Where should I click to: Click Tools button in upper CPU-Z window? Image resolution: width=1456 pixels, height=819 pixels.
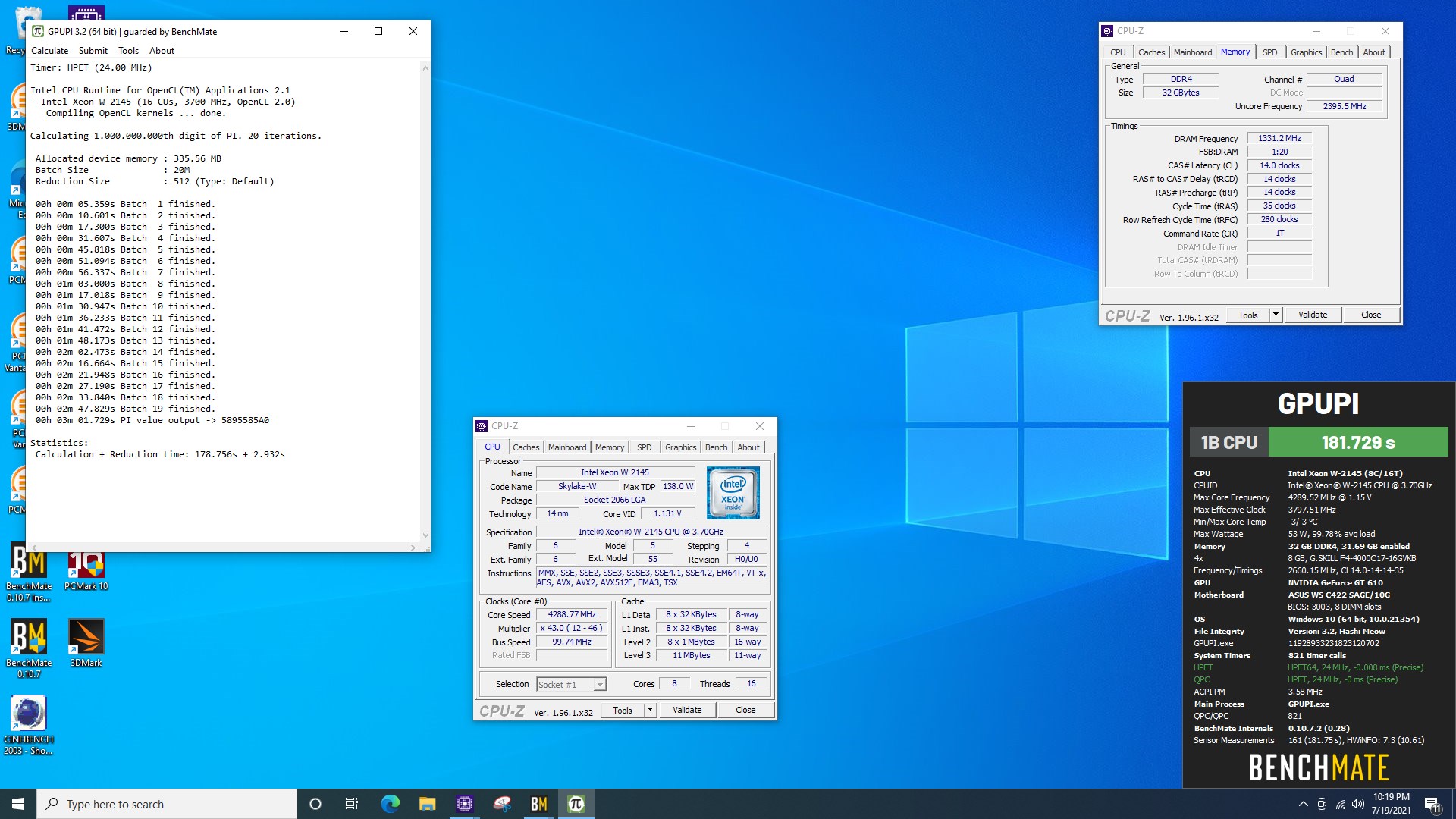[1248, 315]
